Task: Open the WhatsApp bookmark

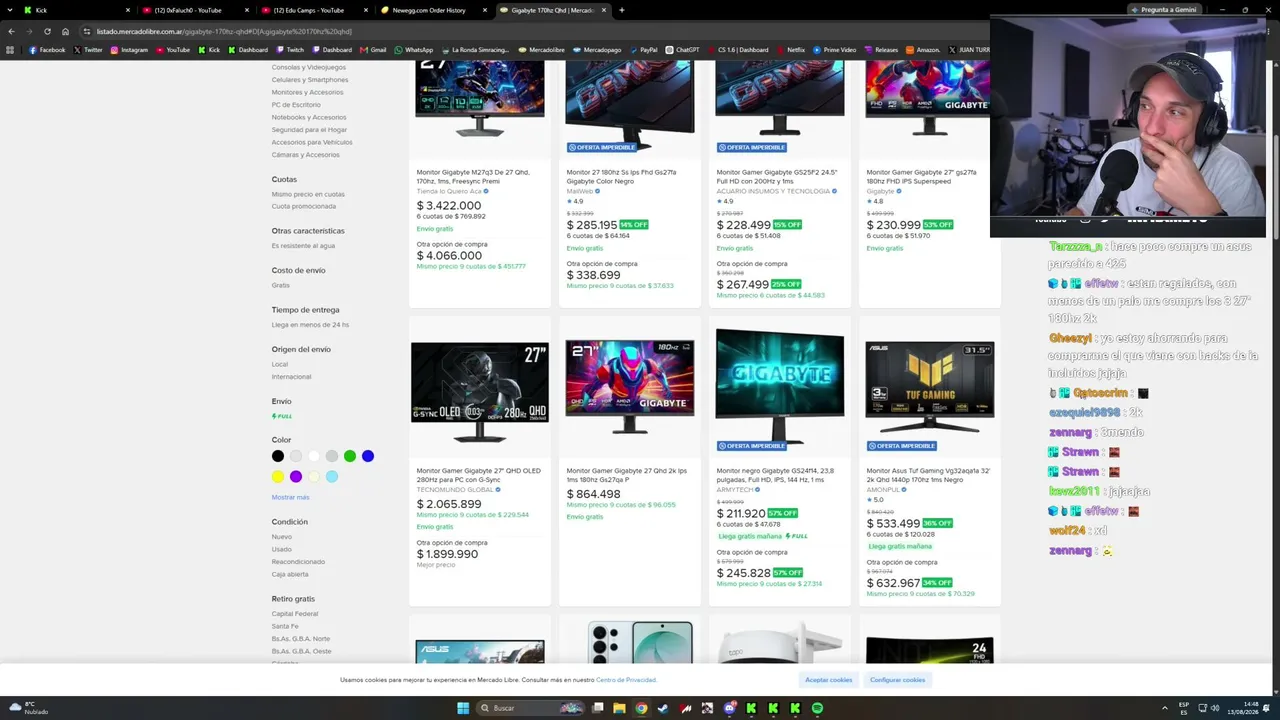Action: click(414, 50)
